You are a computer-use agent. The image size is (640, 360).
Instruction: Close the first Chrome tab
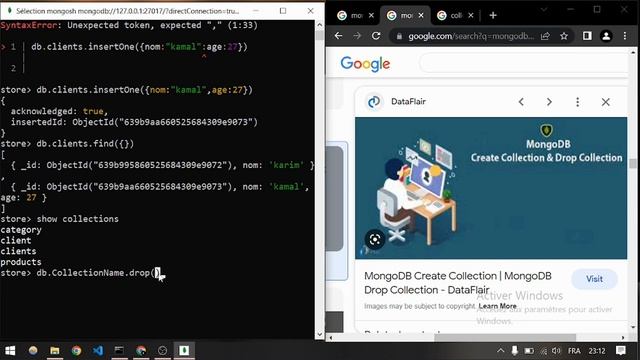tap(371, 16)
